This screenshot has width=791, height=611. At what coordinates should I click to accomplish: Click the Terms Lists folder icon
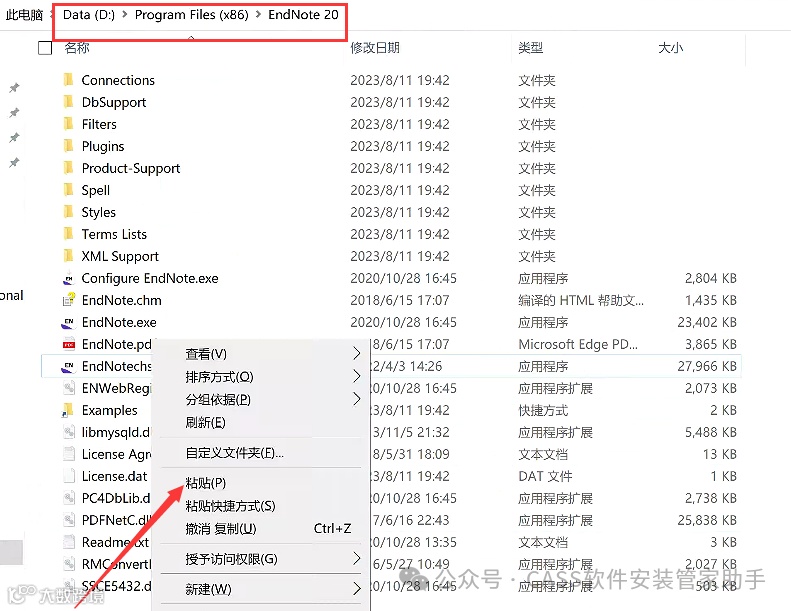coord(69,234)
